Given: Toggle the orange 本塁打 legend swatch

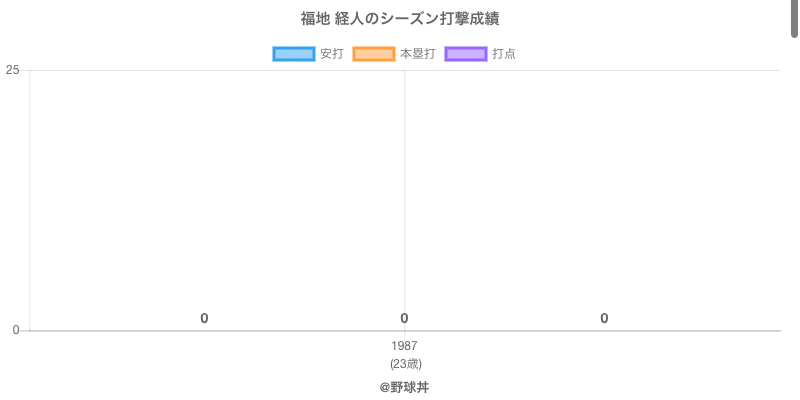Looking at the screenshot, I should tap(374, 54).
